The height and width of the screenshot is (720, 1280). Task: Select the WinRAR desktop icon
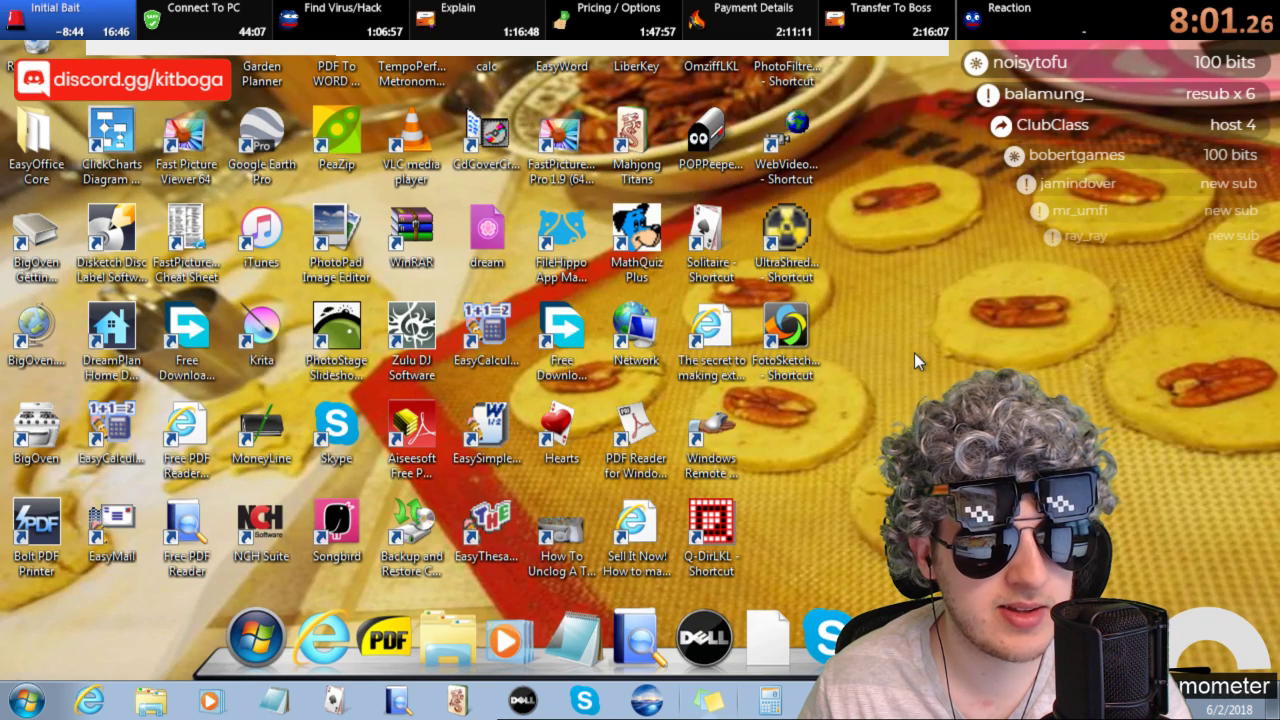411,229
